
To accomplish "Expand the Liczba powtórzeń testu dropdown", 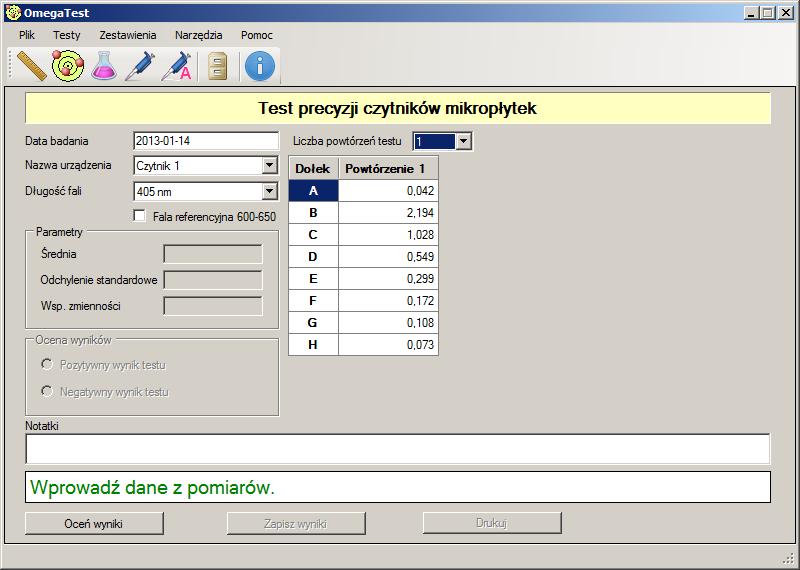I will 462,142.
